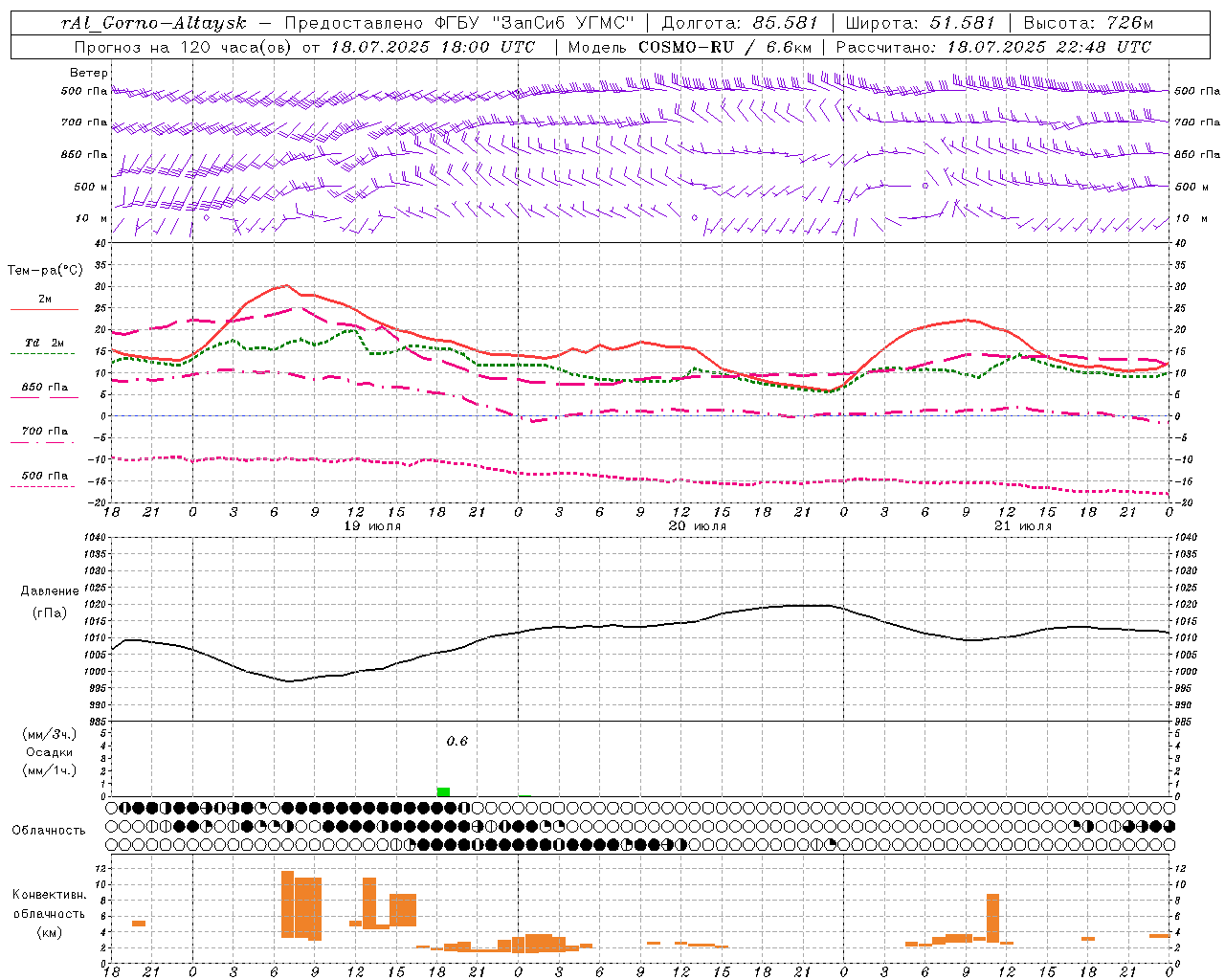Select the Тем-ра(°C) panel label
Screen dimensions: 1225x980
[45, 271]
